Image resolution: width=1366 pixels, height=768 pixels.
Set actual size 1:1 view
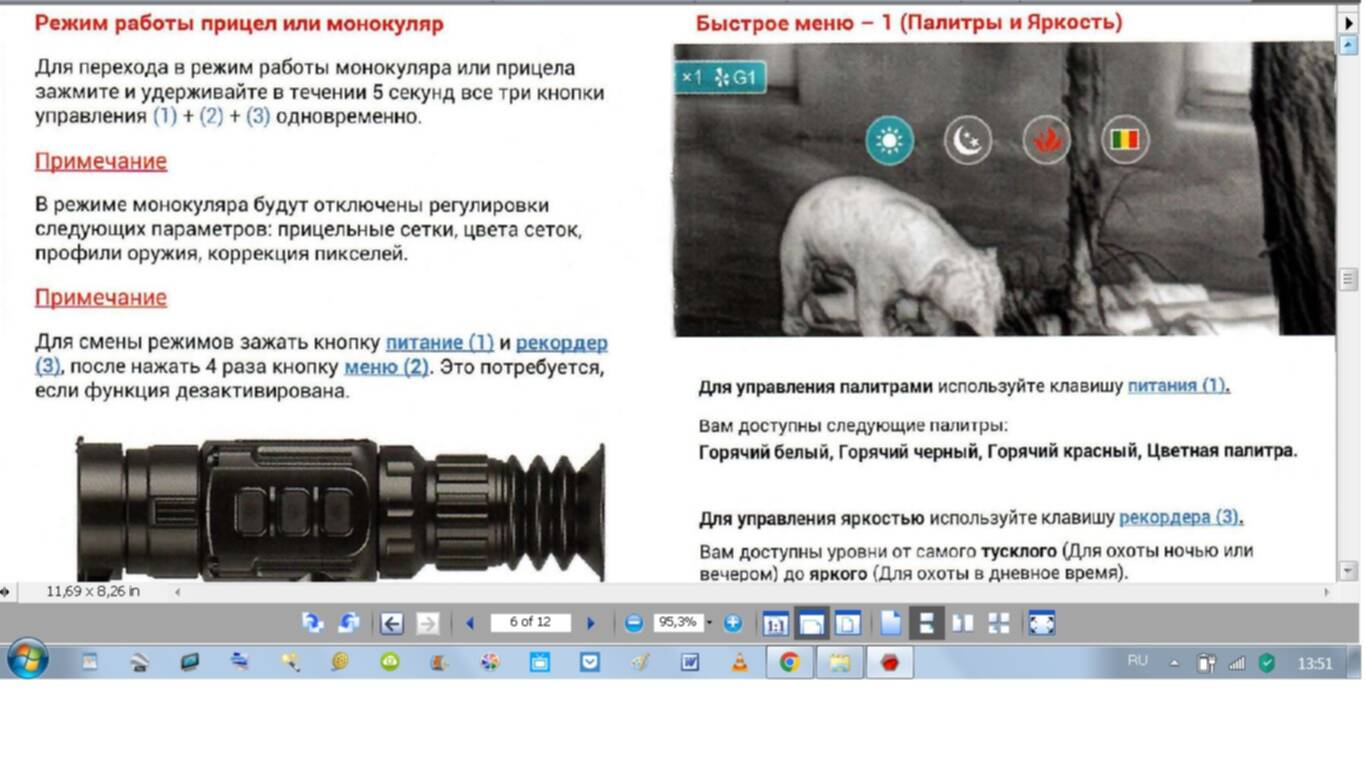(x=775, y=624)
